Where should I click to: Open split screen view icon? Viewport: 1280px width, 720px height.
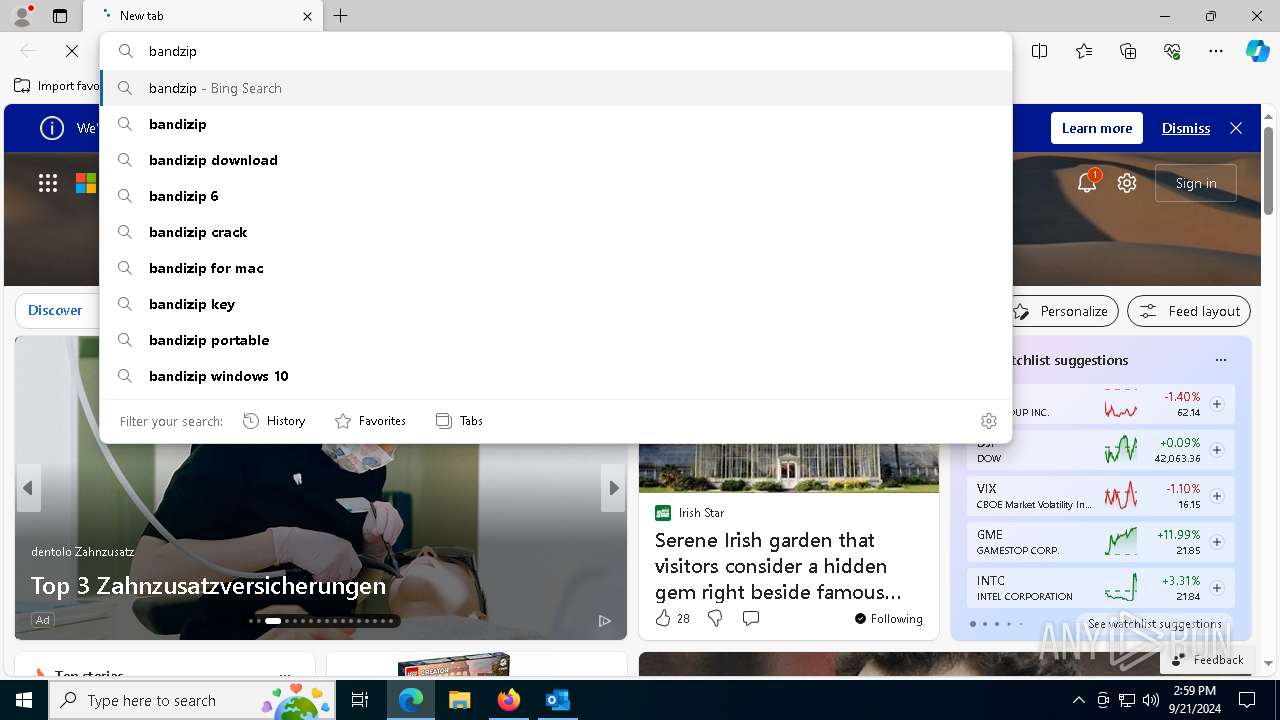click(x=1040, y=51)
